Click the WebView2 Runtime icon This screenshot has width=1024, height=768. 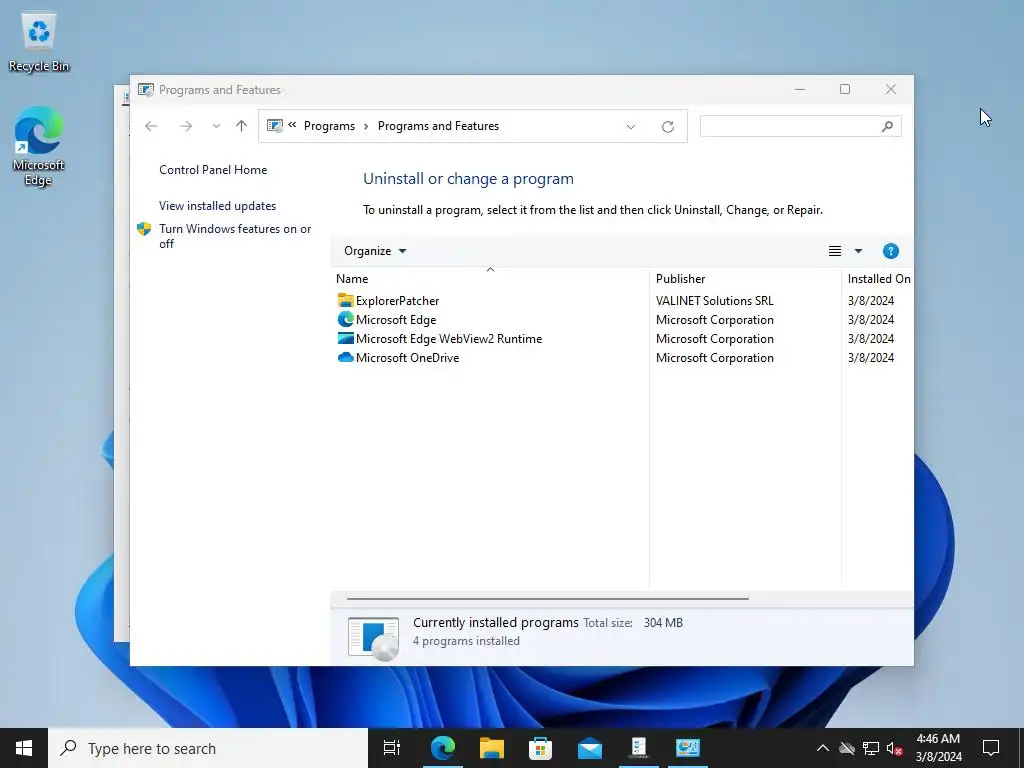pos(345,338)
